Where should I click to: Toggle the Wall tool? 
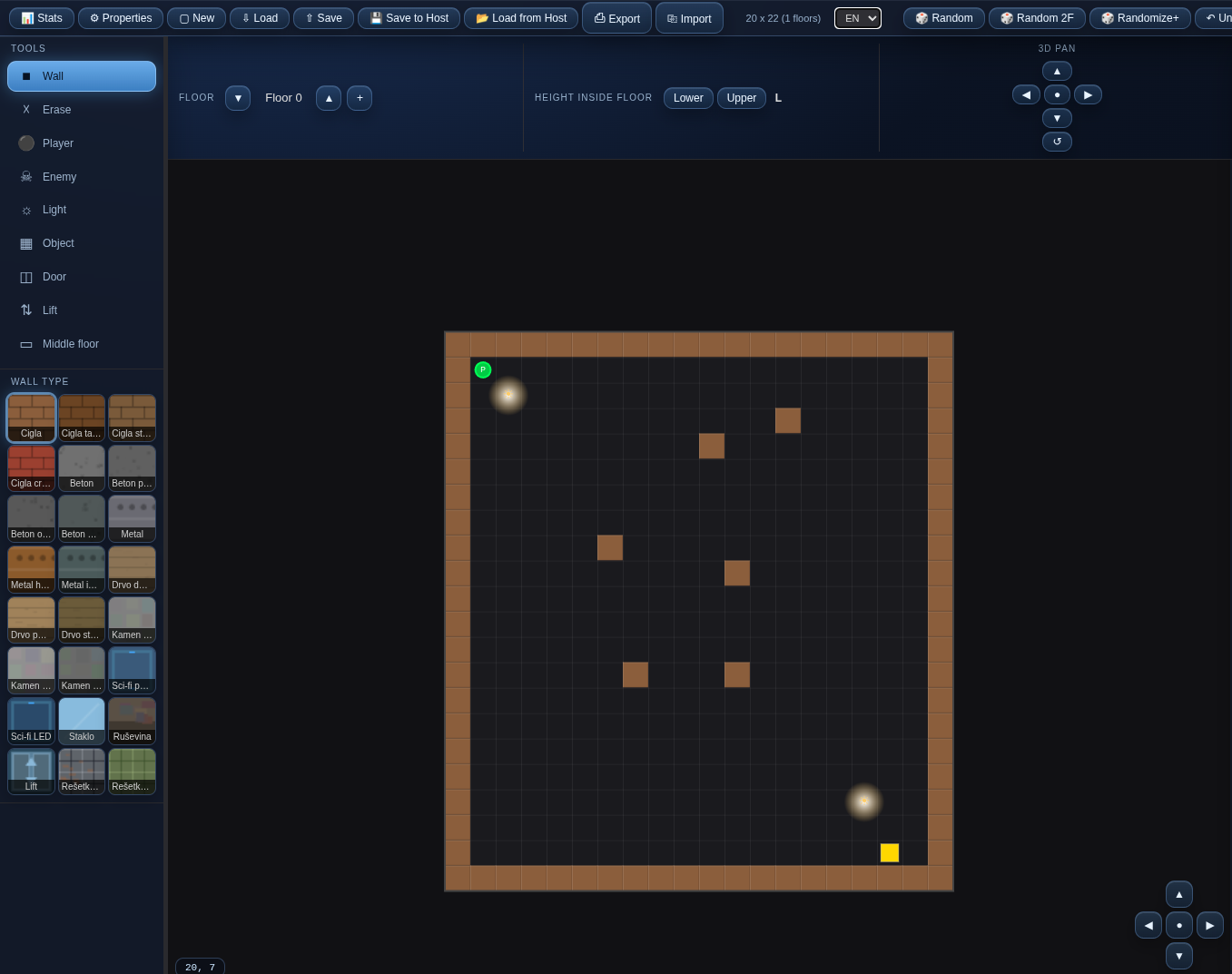coord(81,76)
